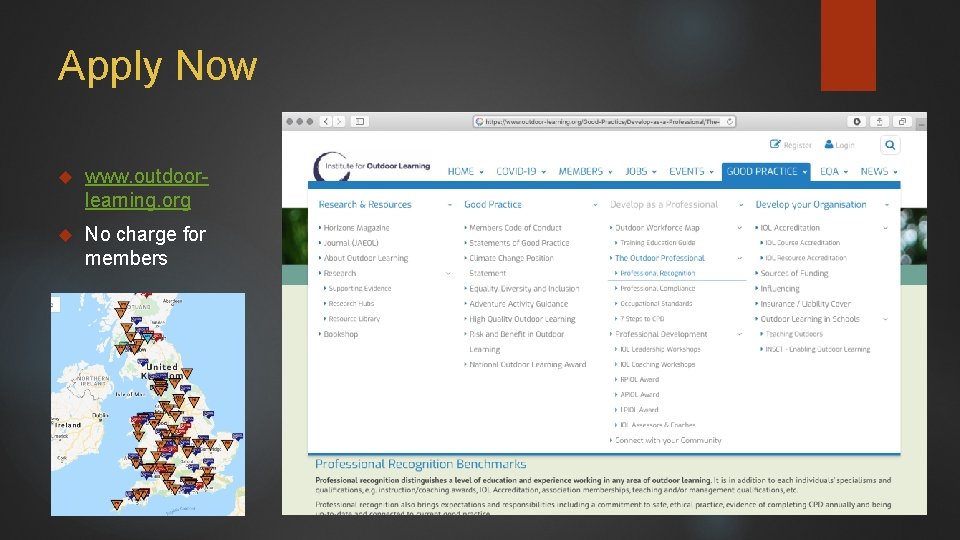960x540 pixels.
Task: Open Supporting Evidence link
Action: 359,288
